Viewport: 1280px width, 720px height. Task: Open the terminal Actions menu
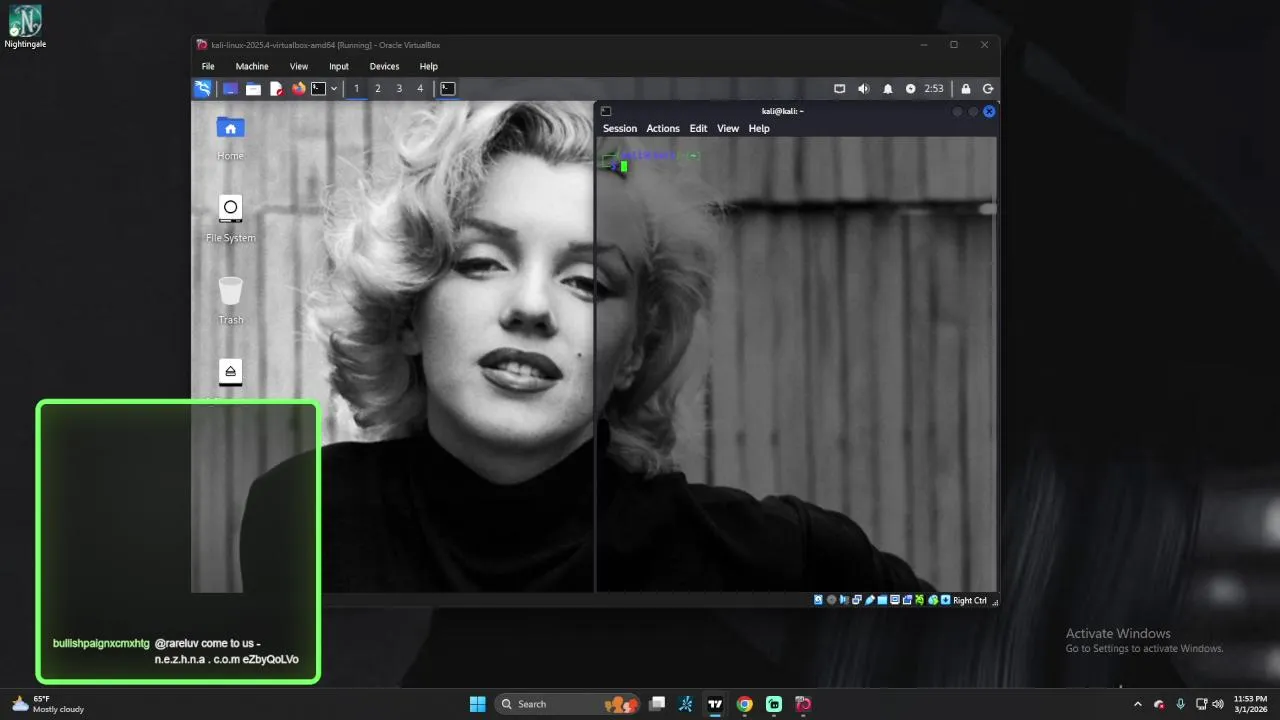point(662,129)
